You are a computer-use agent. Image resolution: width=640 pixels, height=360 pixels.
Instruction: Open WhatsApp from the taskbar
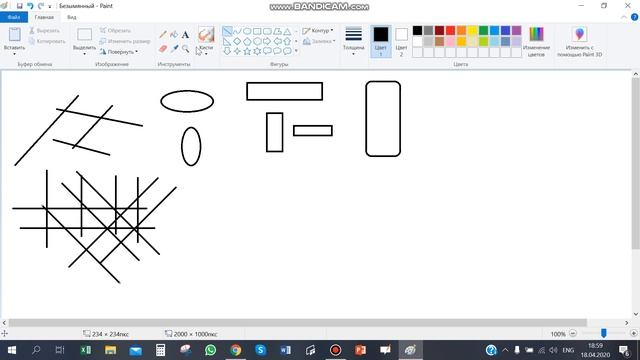tap(211, 350)
